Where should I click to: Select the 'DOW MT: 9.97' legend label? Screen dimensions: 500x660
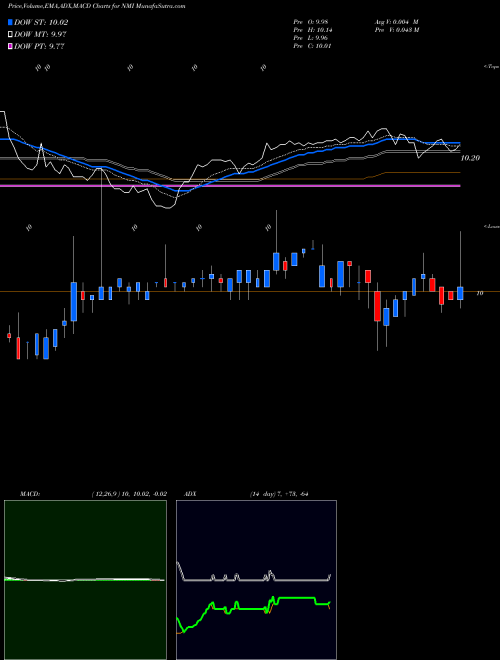point(40,34)
